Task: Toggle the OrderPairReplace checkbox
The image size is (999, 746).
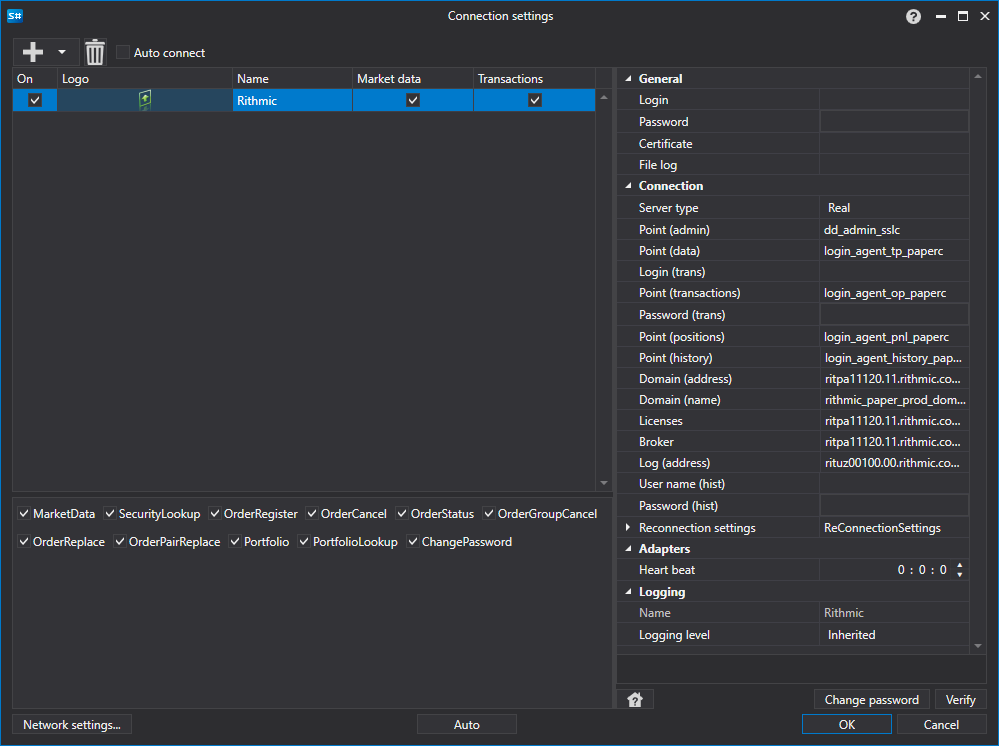Action: coord(120,542)
